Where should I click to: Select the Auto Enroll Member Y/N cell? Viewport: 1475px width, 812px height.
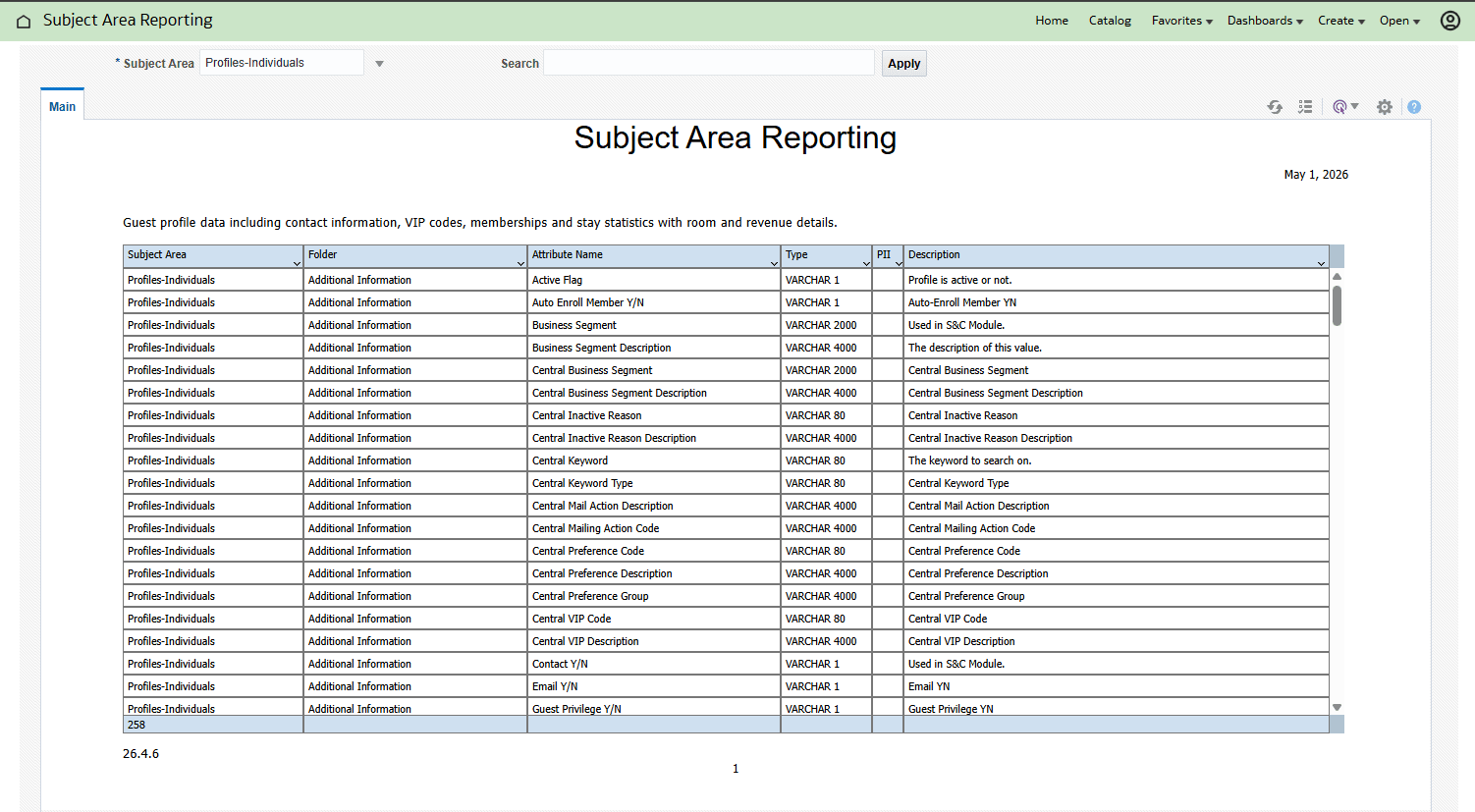pos(654,302)
